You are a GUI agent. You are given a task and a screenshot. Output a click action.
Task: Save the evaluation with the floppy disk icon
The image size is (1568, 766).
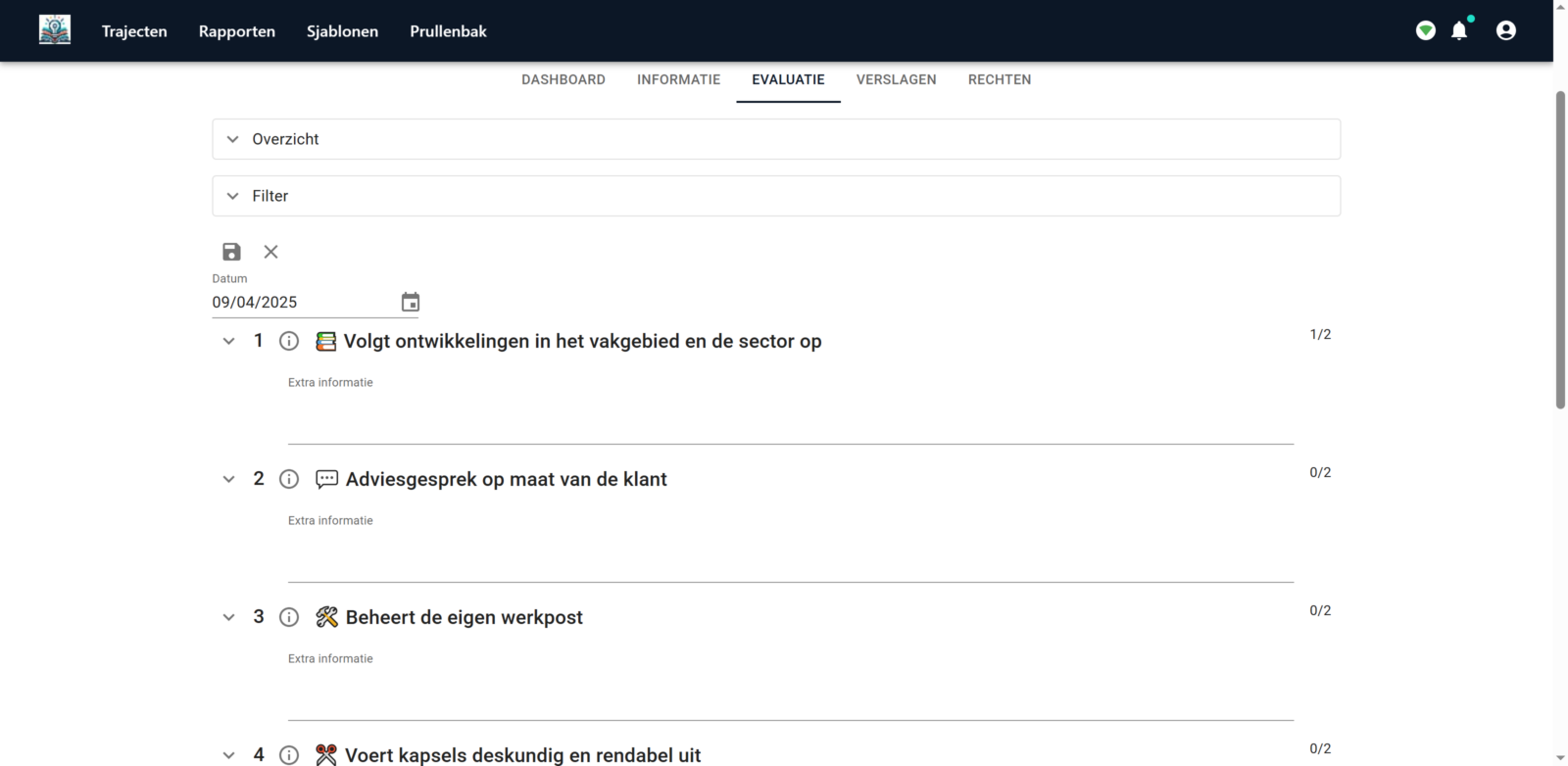(x=231, y=252)
